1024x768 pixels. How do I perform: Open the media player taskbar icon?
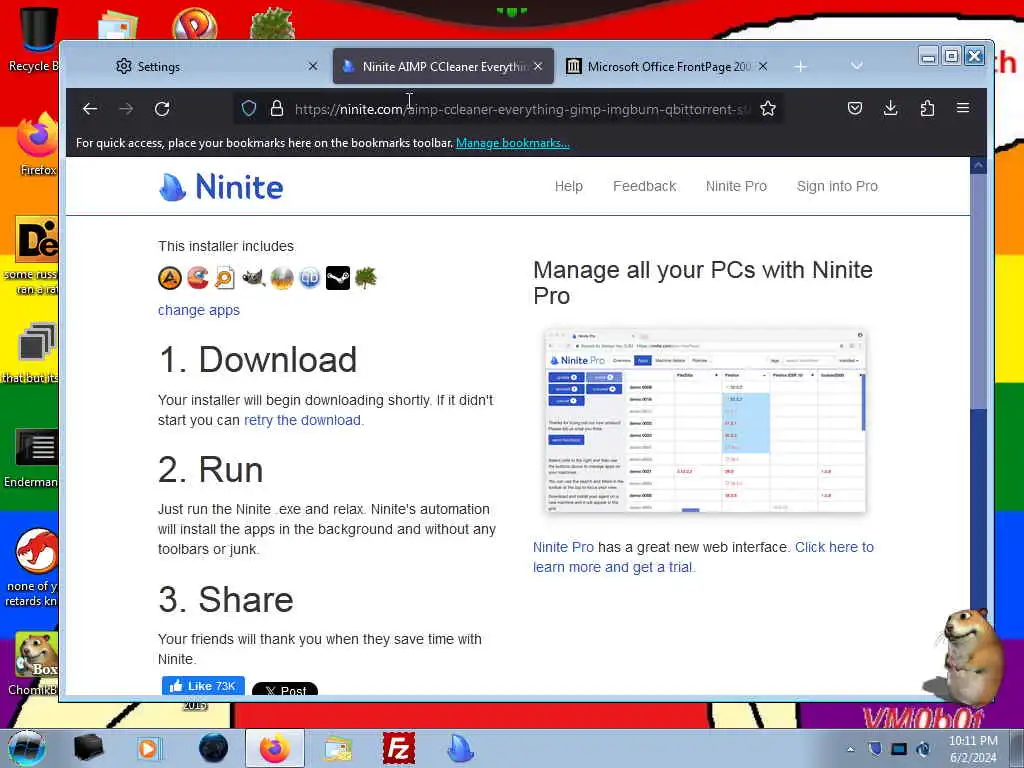point(148,748)
